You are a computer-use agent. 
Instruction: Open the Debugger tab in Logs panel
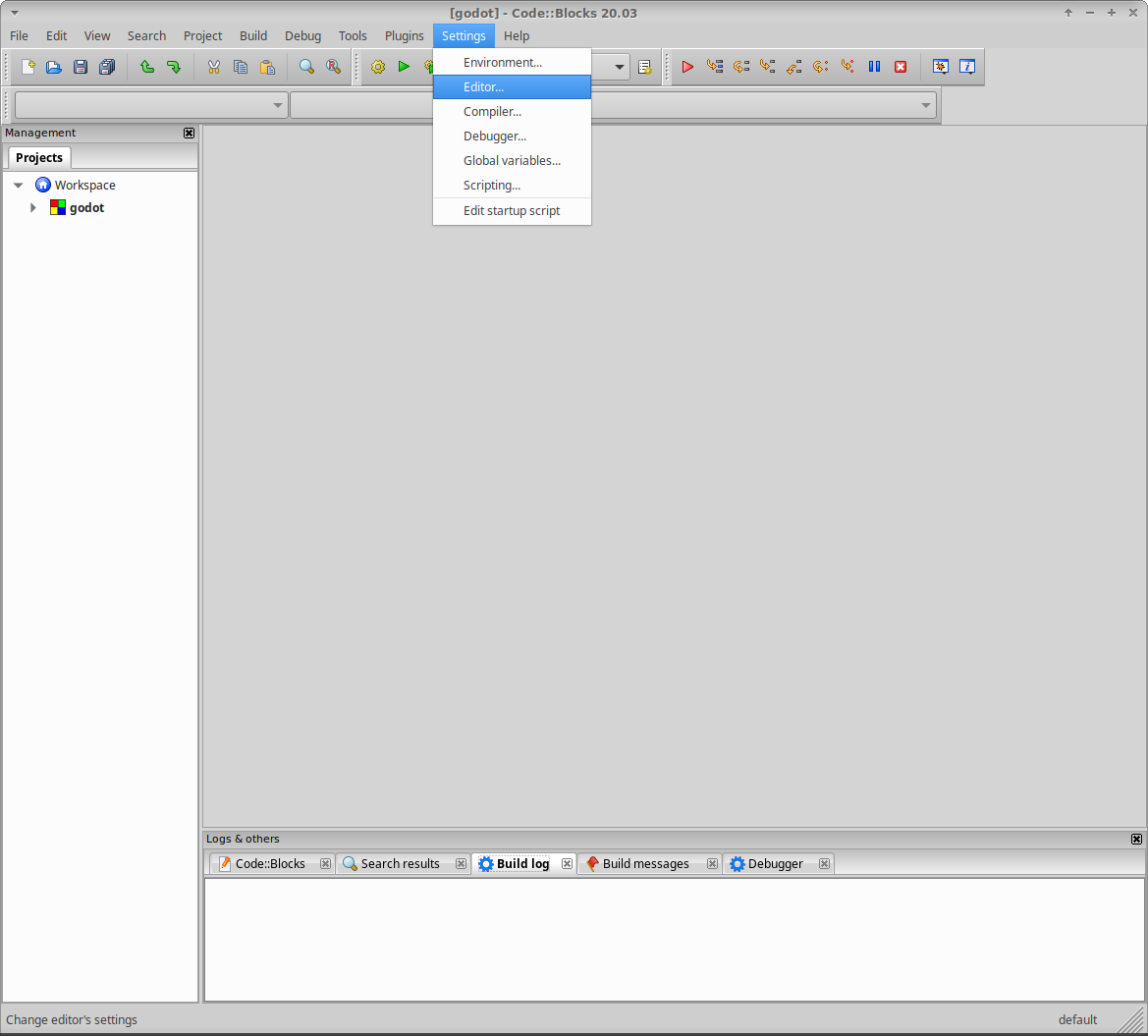tap(774, 863)
